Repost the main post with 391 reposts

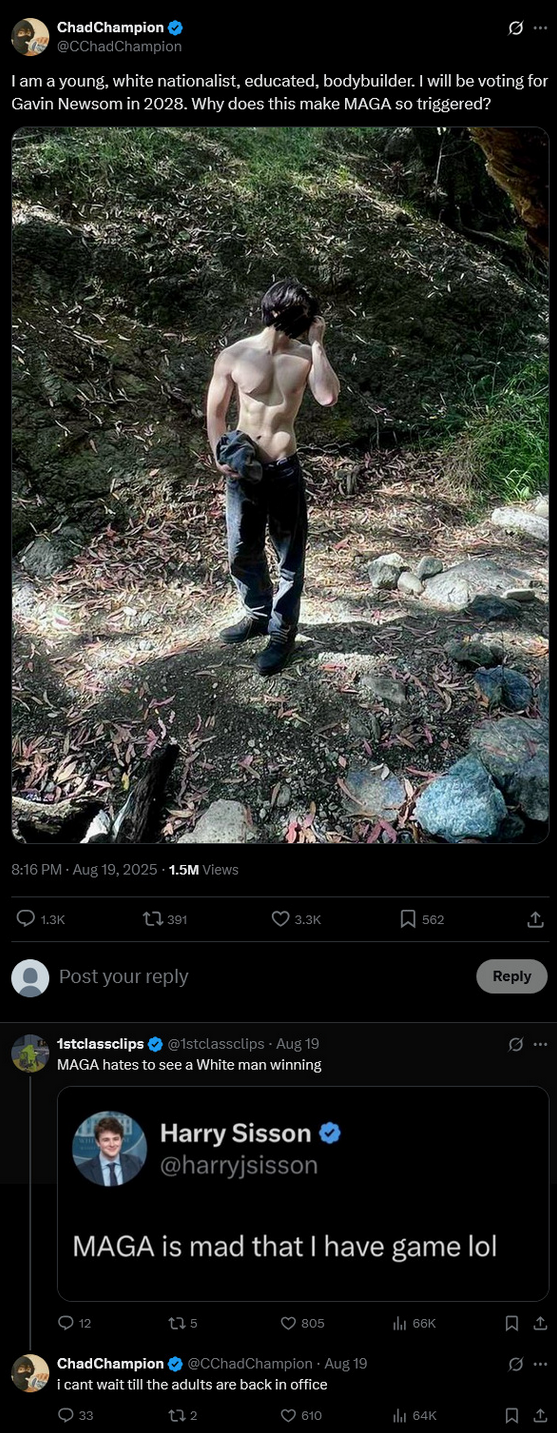(x=165, y=919)
